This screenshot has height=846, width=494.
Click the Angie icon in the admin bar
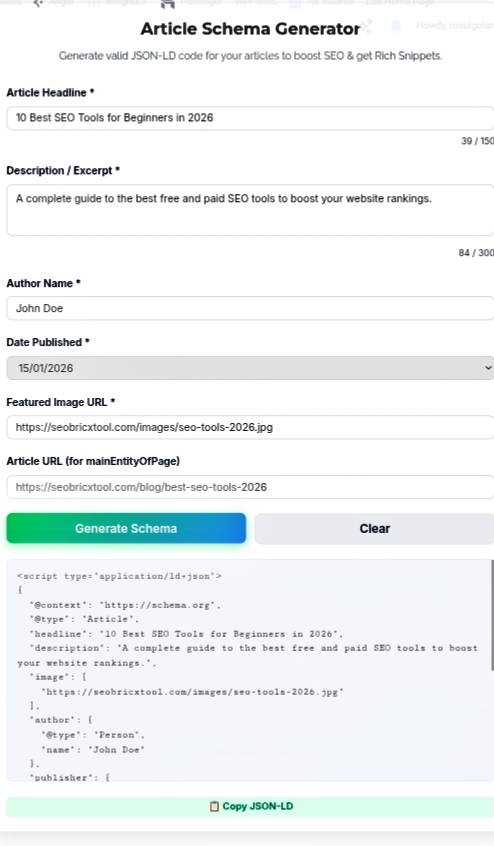(x=38, y=3)
